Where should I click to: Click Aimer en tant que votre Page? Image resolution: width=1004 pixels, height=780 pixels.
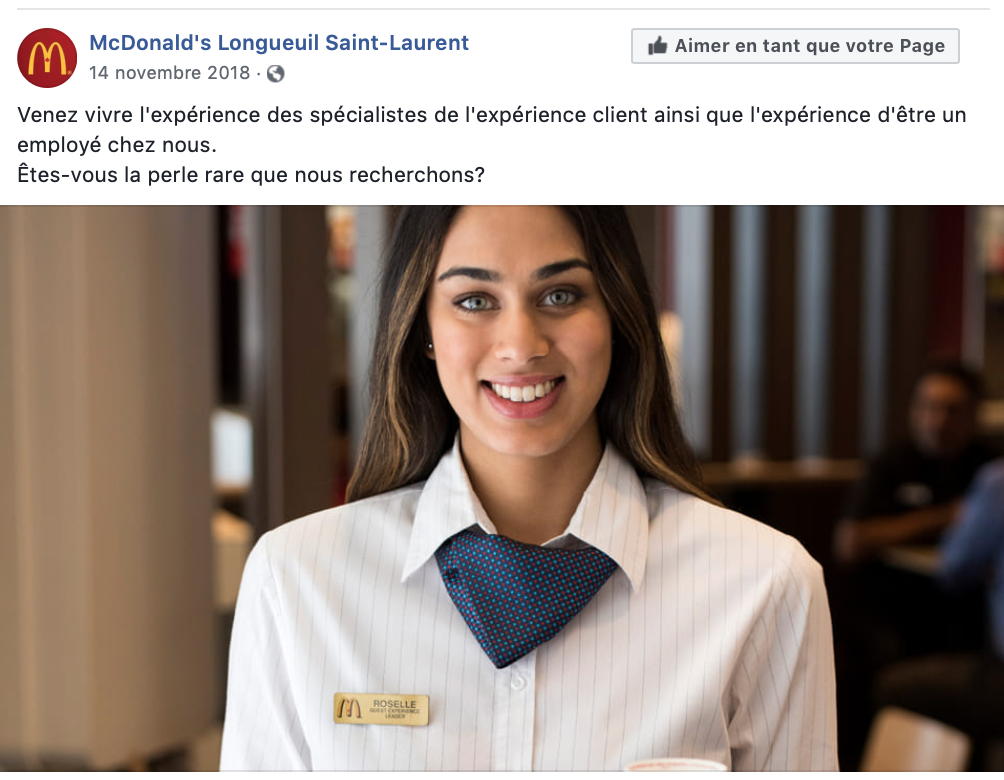(795, 46)
